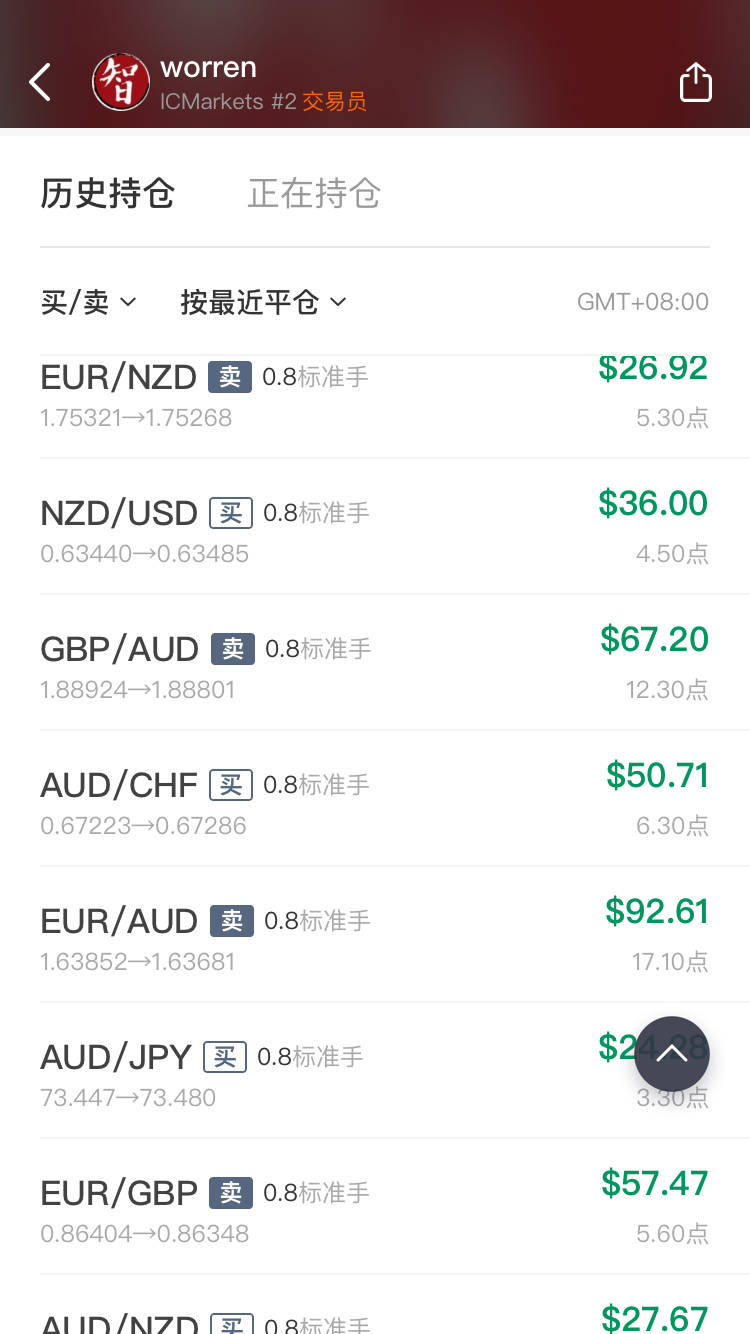Image resolution: width=750 pixels, height=1334 pixels.
Task: Switch to the 正在持仓 tab
Action: 314,193
